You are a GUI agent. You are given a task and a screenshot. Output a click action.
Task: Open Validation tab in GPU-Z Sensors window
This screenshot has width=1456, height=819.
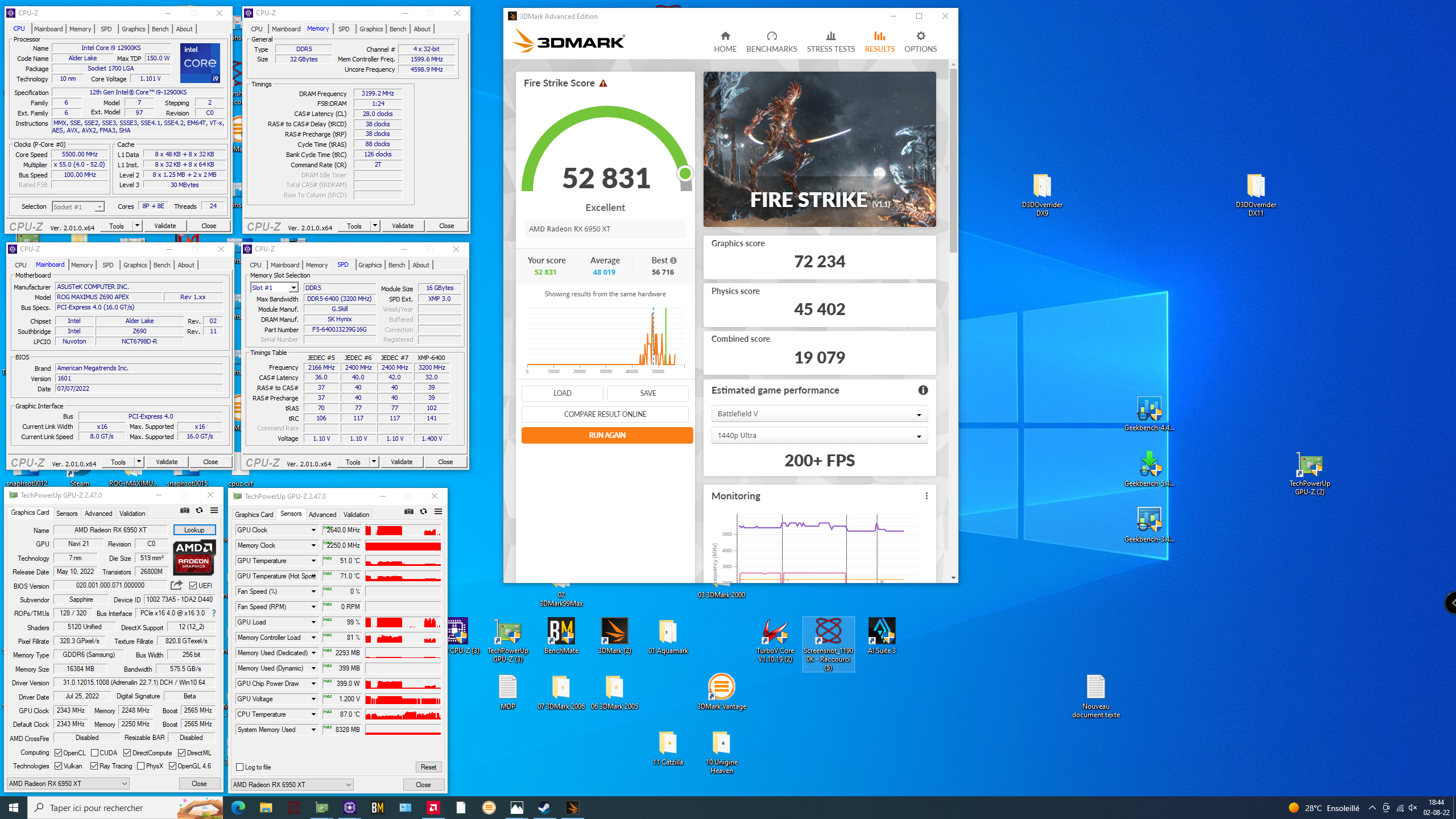pyautogui.click(x=356, y=515)
